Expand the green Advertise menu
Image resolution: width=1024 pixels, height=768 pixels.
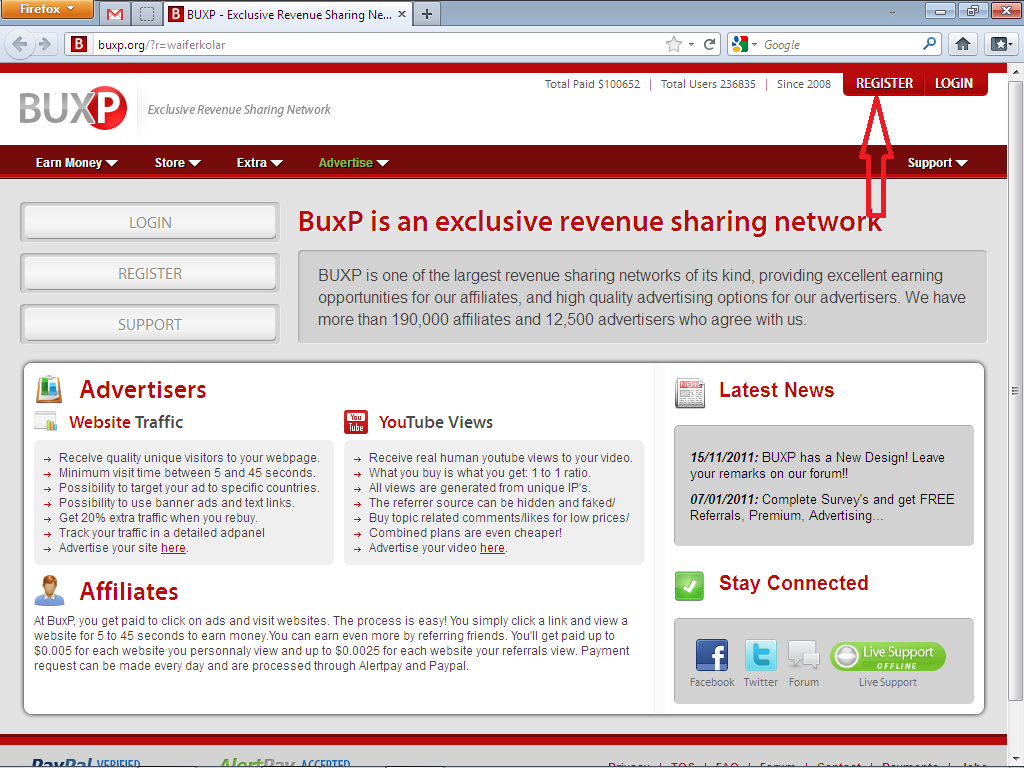353,163
